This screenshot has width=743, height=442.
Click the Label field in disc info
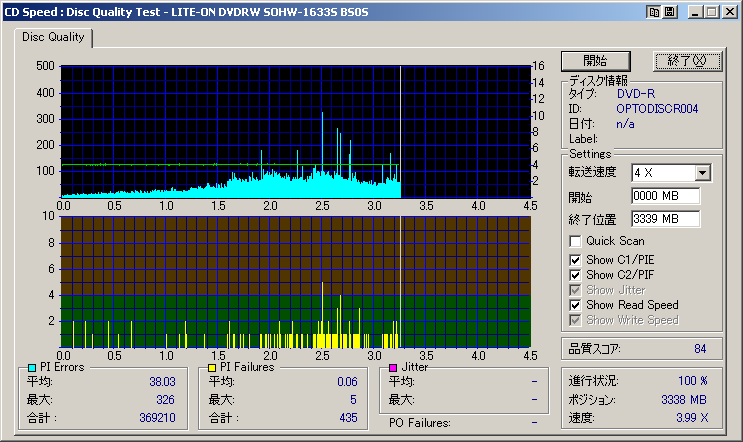583,139
